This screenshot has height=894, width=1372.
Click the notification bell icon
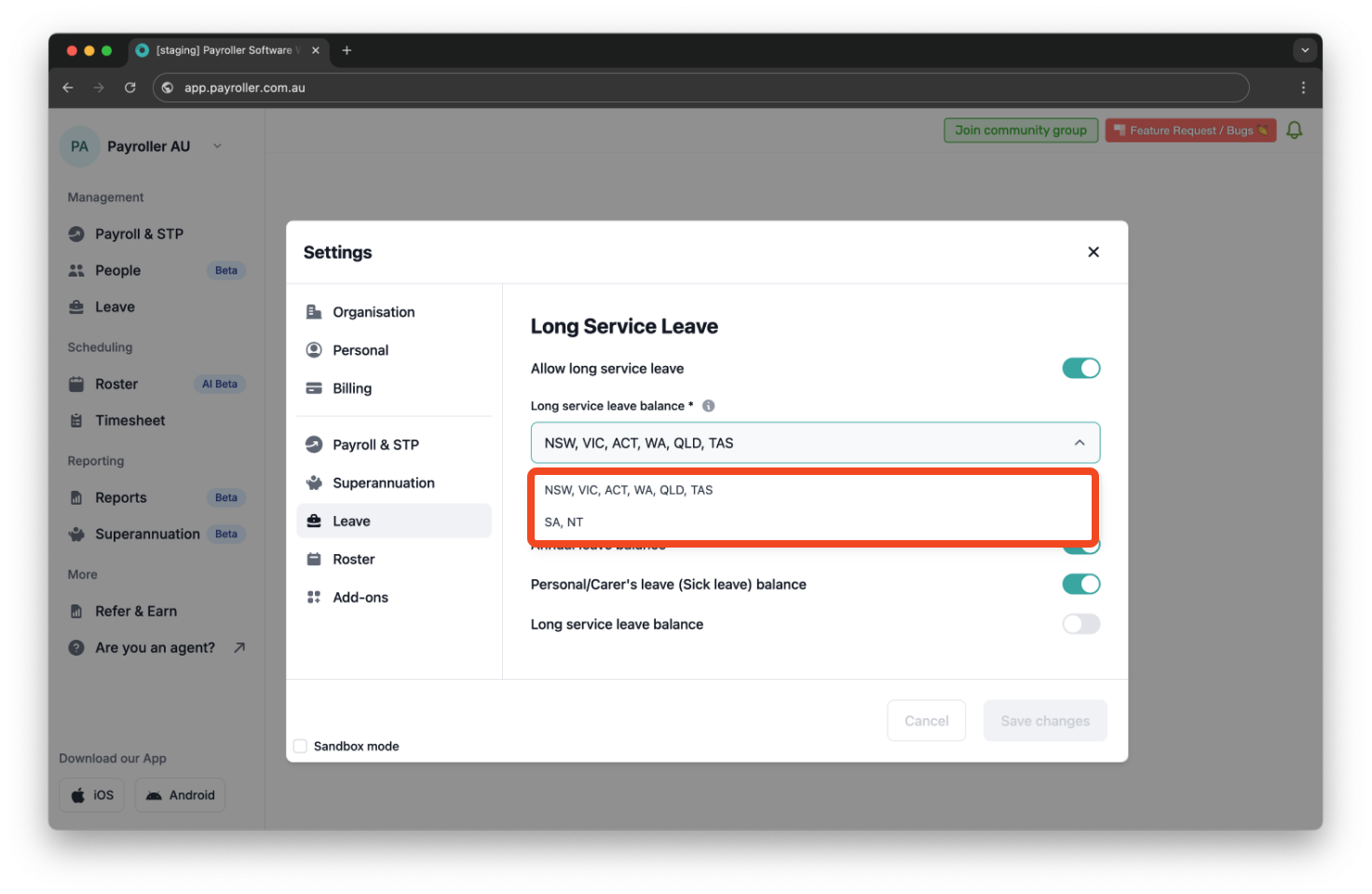1295,129
